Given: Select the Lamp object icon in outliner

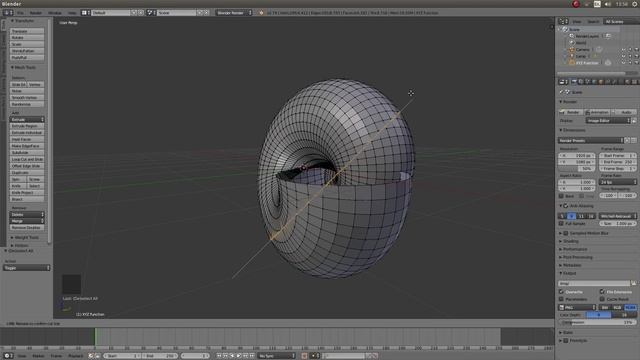Looking at the screenshot, I should (x=572, y=56).
